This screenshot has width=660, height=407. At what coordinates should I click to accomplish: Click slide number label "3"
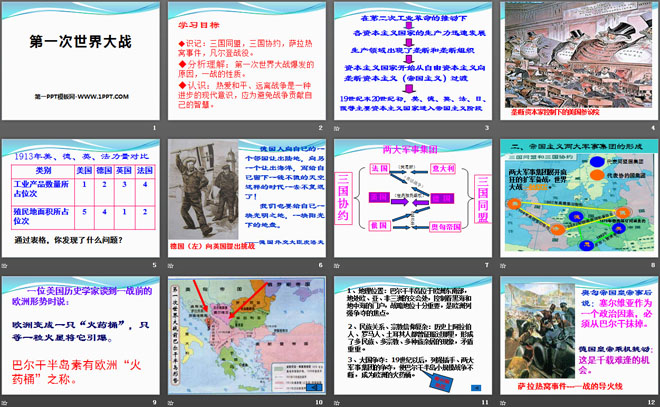pos(487,128)
